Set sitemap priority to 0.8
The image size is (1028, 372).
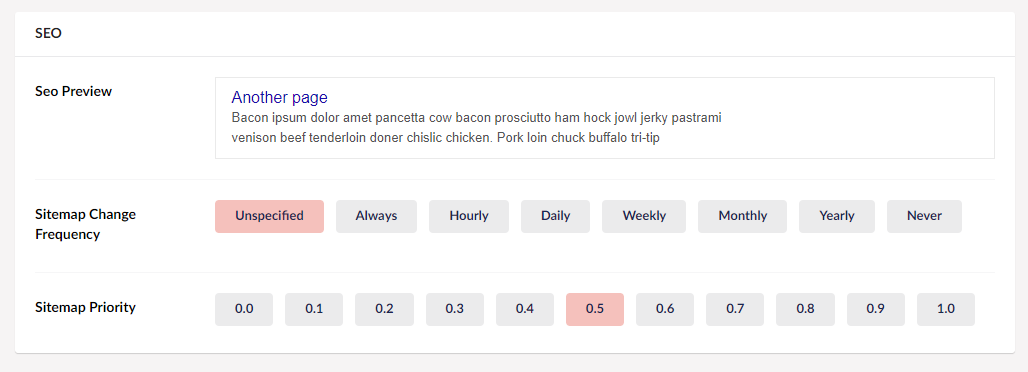pyautogui.click(x=805, y=310)
